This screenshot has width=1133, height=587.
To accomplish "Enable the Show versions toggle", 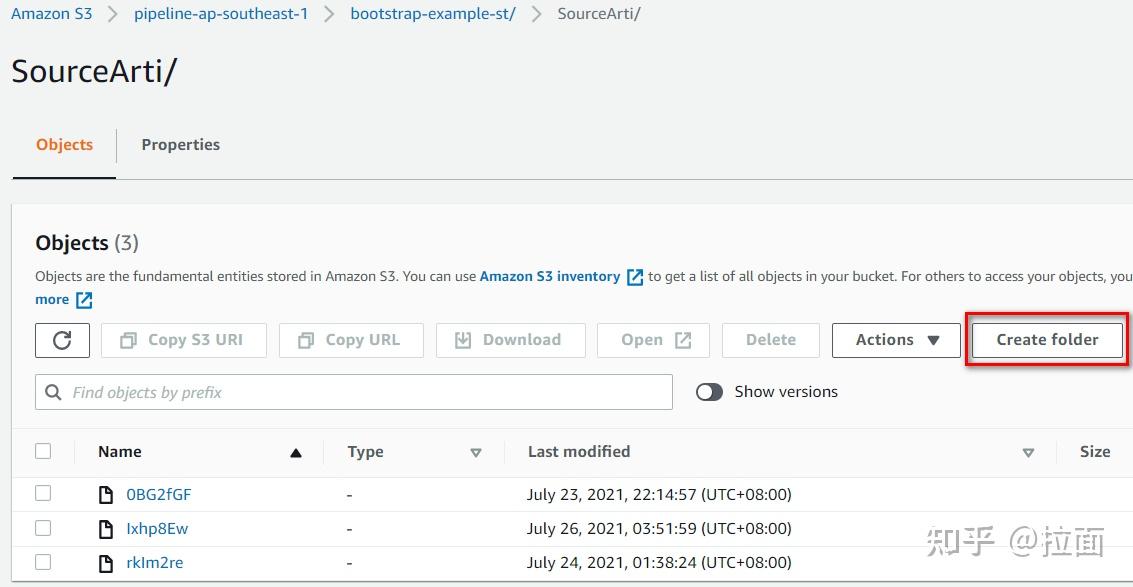I will click(709, 391).
